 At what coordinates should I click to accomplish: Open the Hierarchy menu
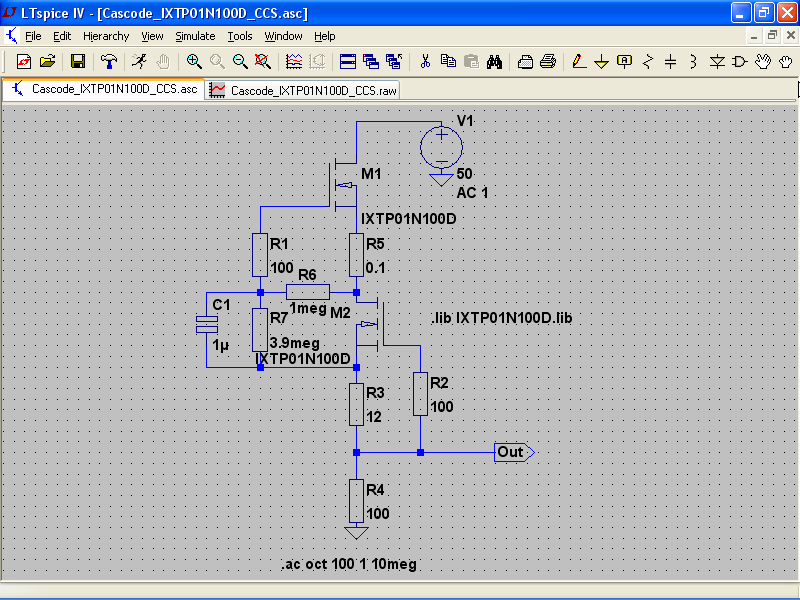click(106, 36)
